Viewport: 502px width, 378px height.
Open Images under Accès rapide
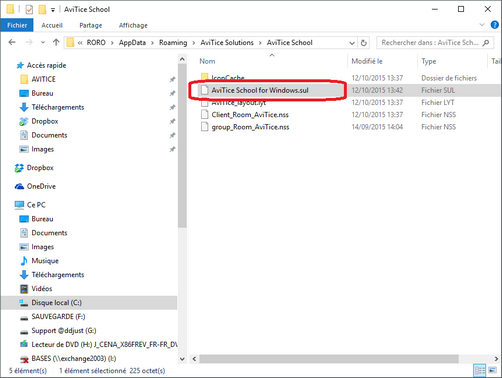pyautogui.click(x=42, y=149)
